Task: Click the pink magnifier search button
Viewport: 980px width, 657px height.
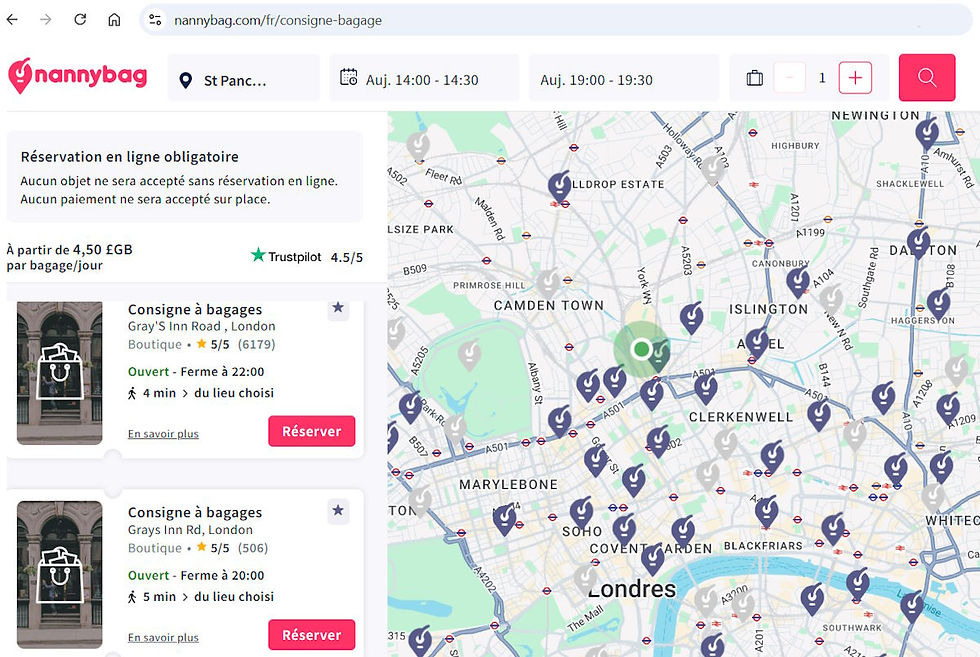Action: click(x=926, y=77)
